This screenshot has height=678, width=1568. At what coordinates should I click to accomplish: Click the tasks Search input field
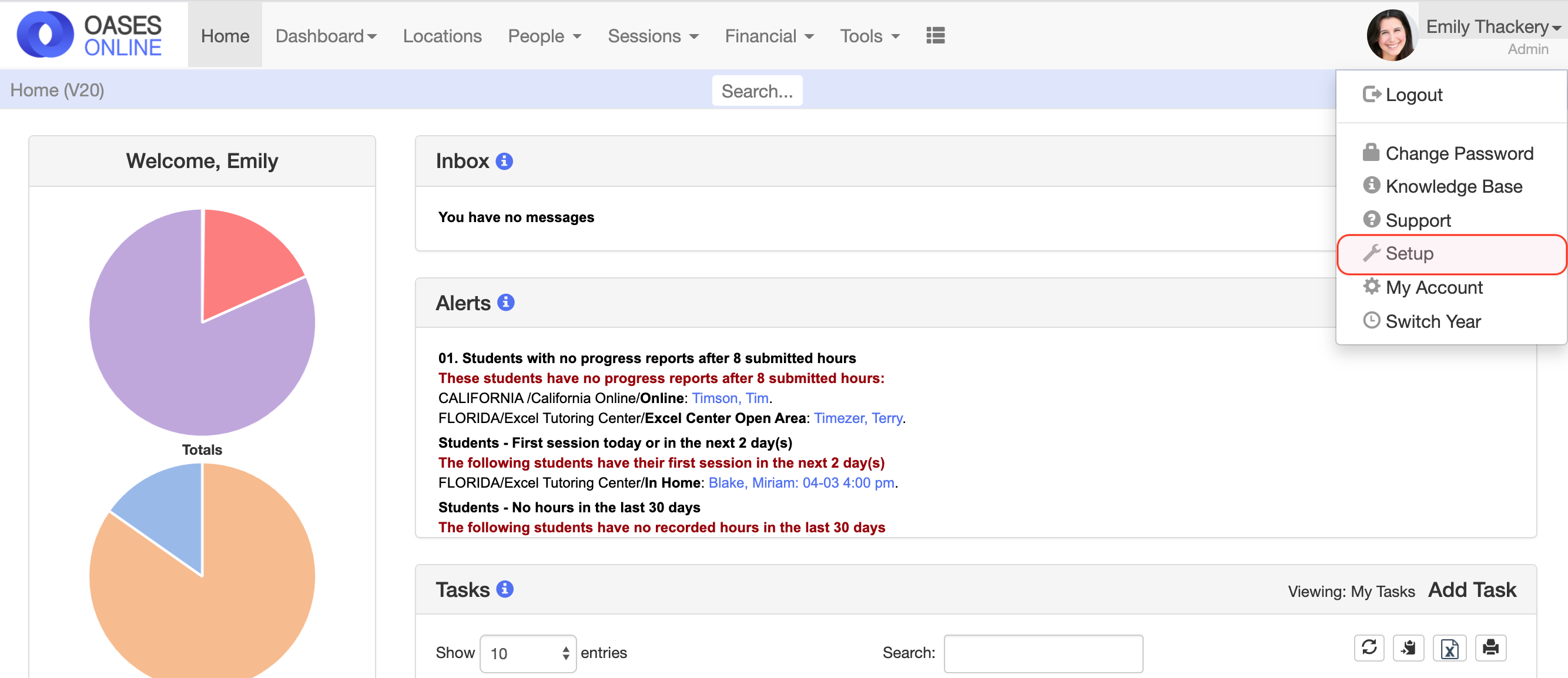click(1043, 653)
